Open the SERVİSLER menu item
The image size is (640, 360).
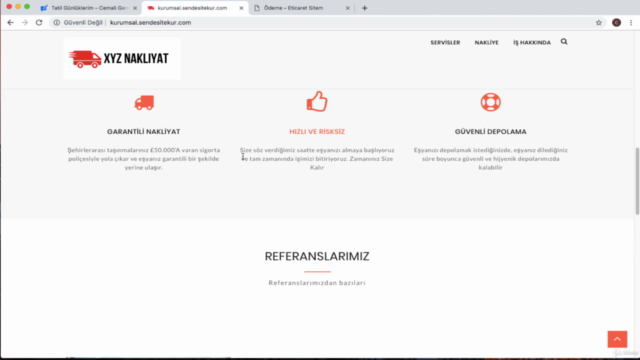445,42
